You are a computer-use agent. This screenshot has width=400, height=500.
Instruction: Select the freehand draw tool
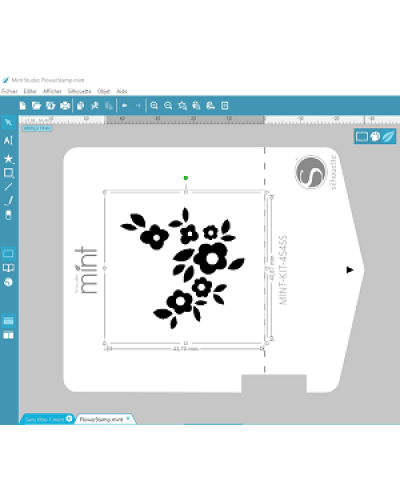point(8,201)
